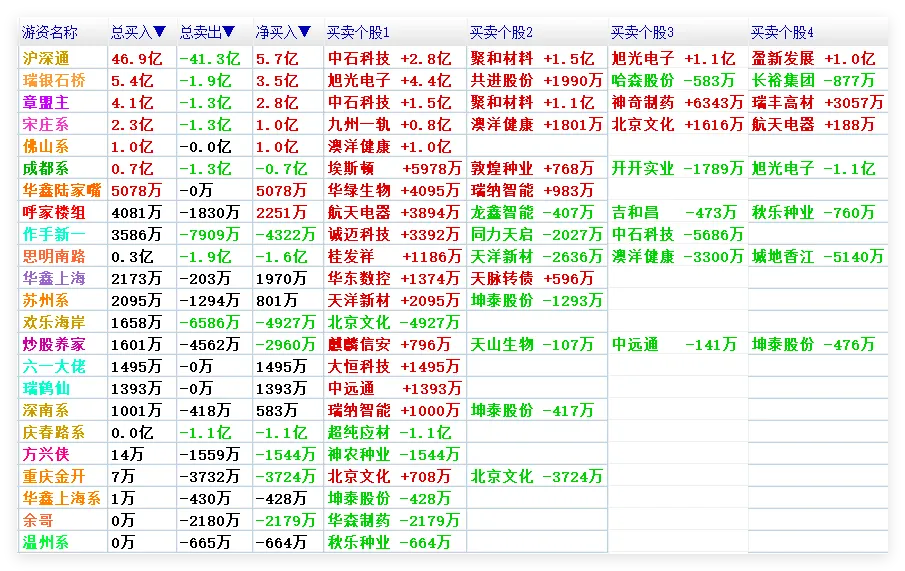
Task: Sort by the 净买入 arrow
Action: click(x=305, y=32)
